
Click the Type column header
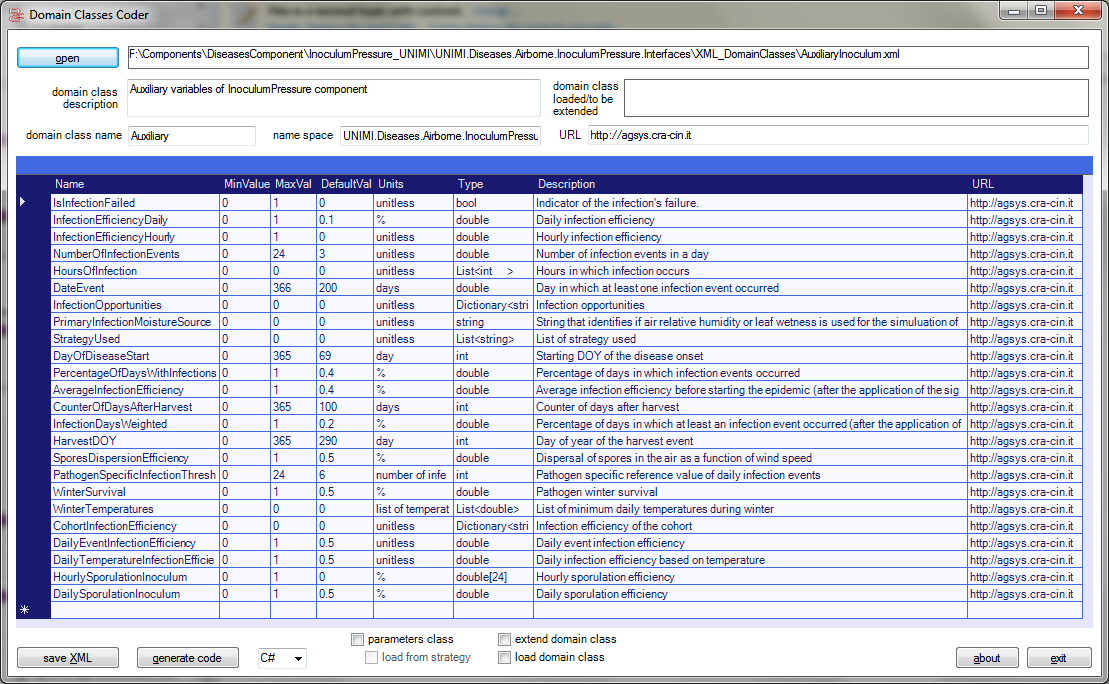(x=494, y=184)
